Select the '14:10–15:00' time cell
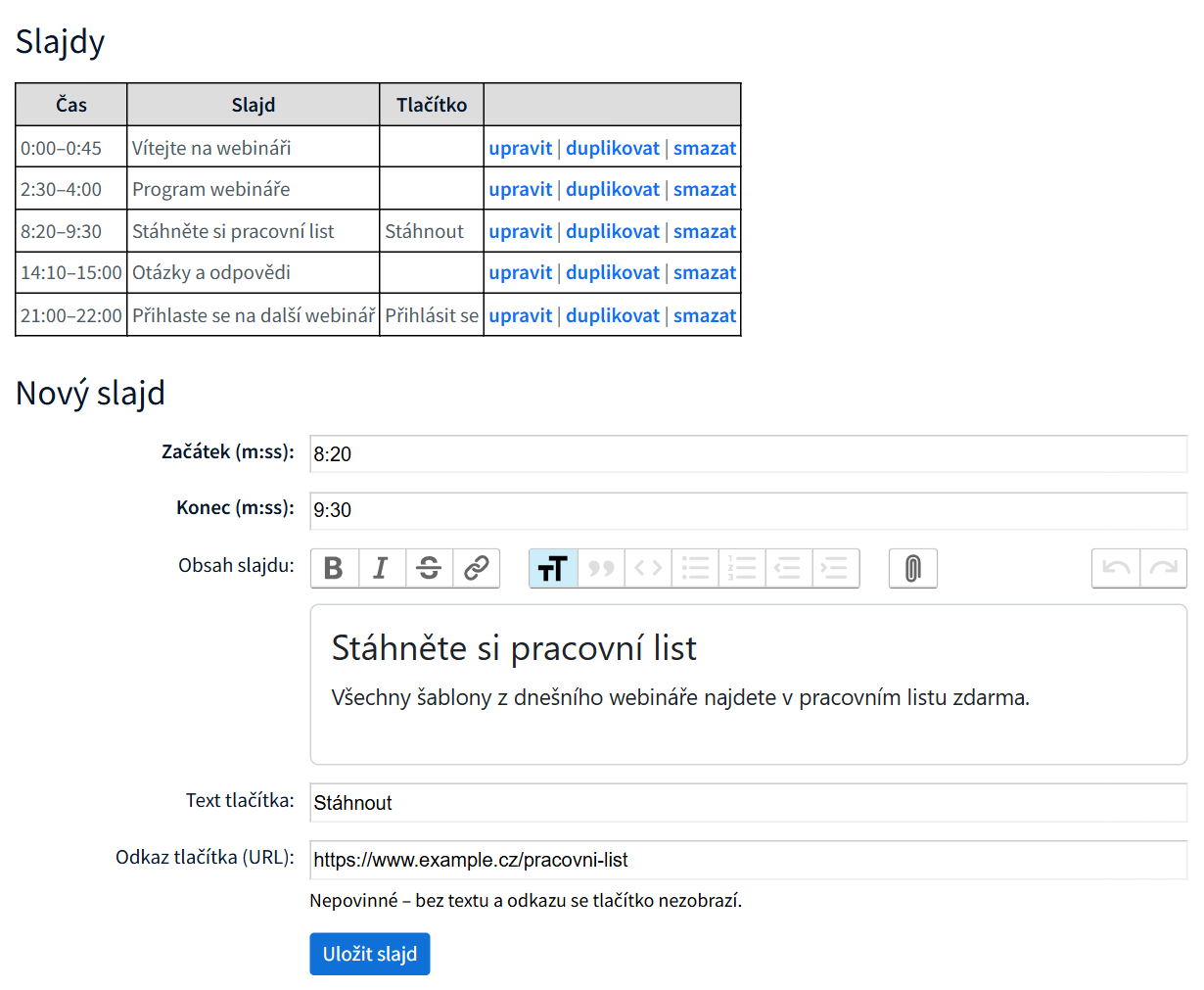Screen dimensions: 1204x990 (71, 272)
